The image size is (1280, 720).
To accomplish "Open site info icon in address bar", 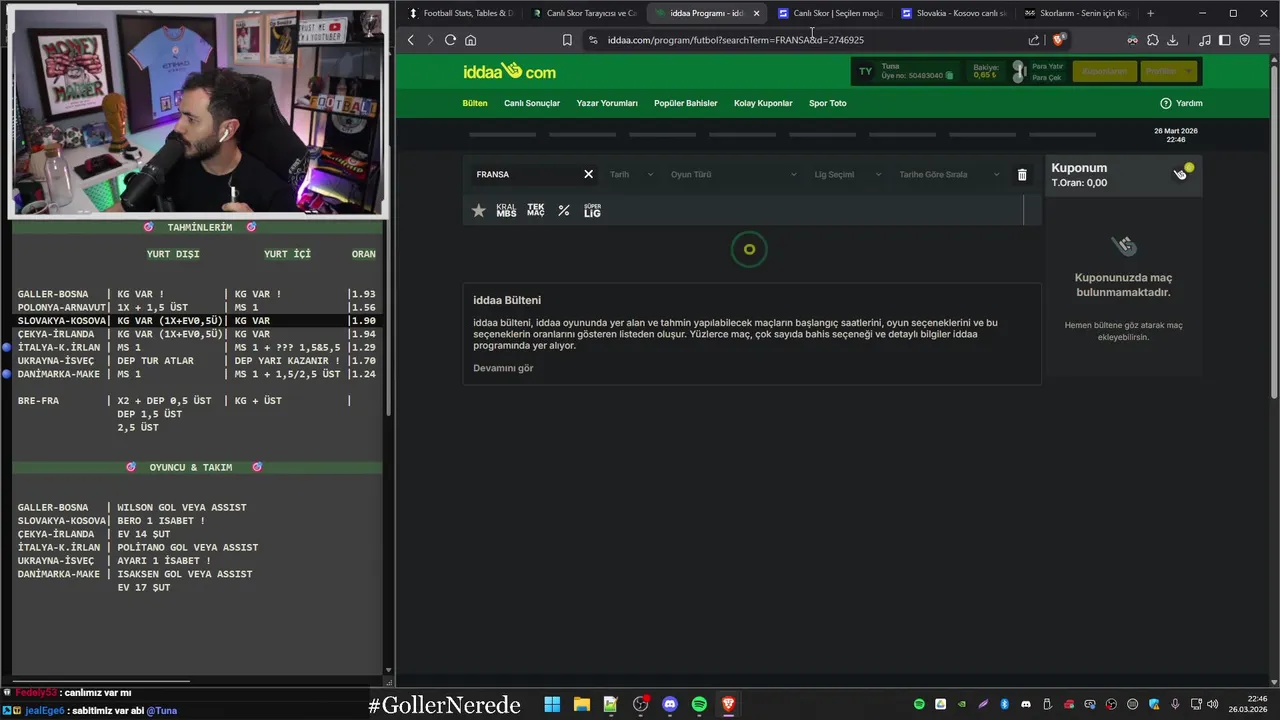I will click(593, 40).
